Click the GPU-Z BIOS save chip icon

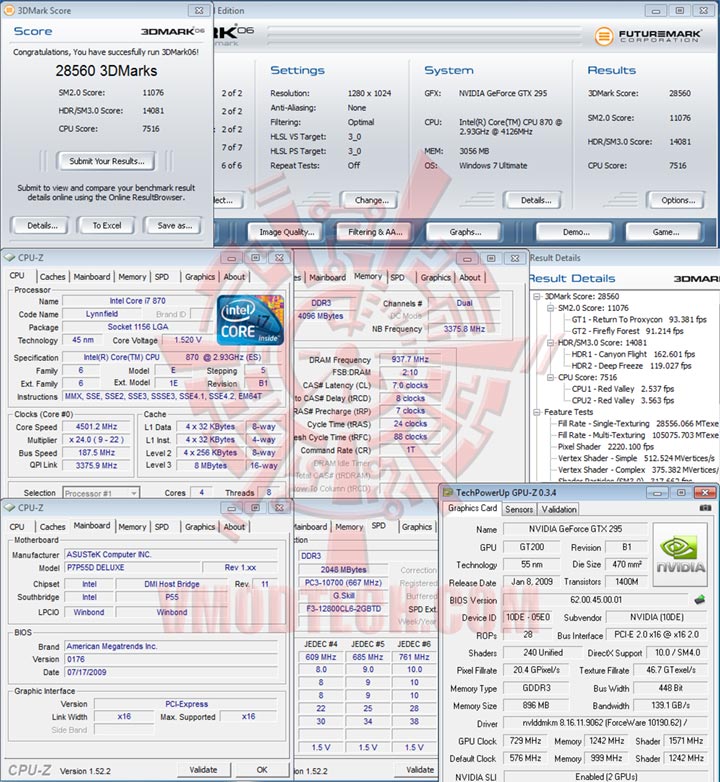[x=700, y=599]
